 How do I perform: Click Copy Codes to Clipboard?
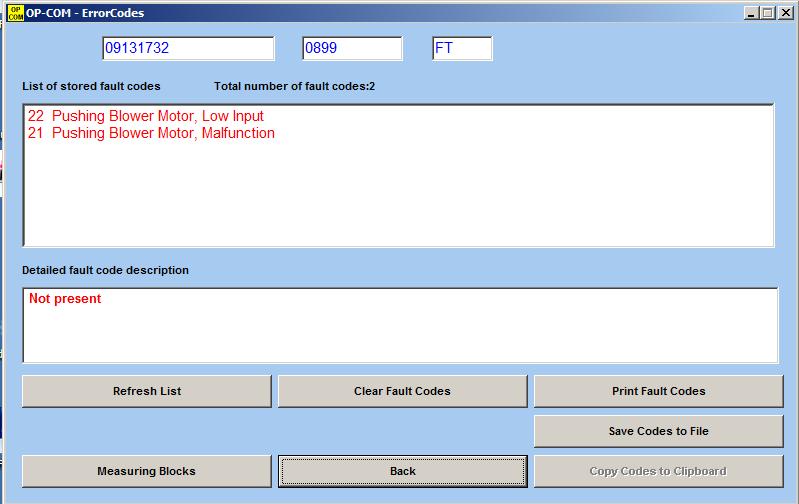[x=658, y=471]
